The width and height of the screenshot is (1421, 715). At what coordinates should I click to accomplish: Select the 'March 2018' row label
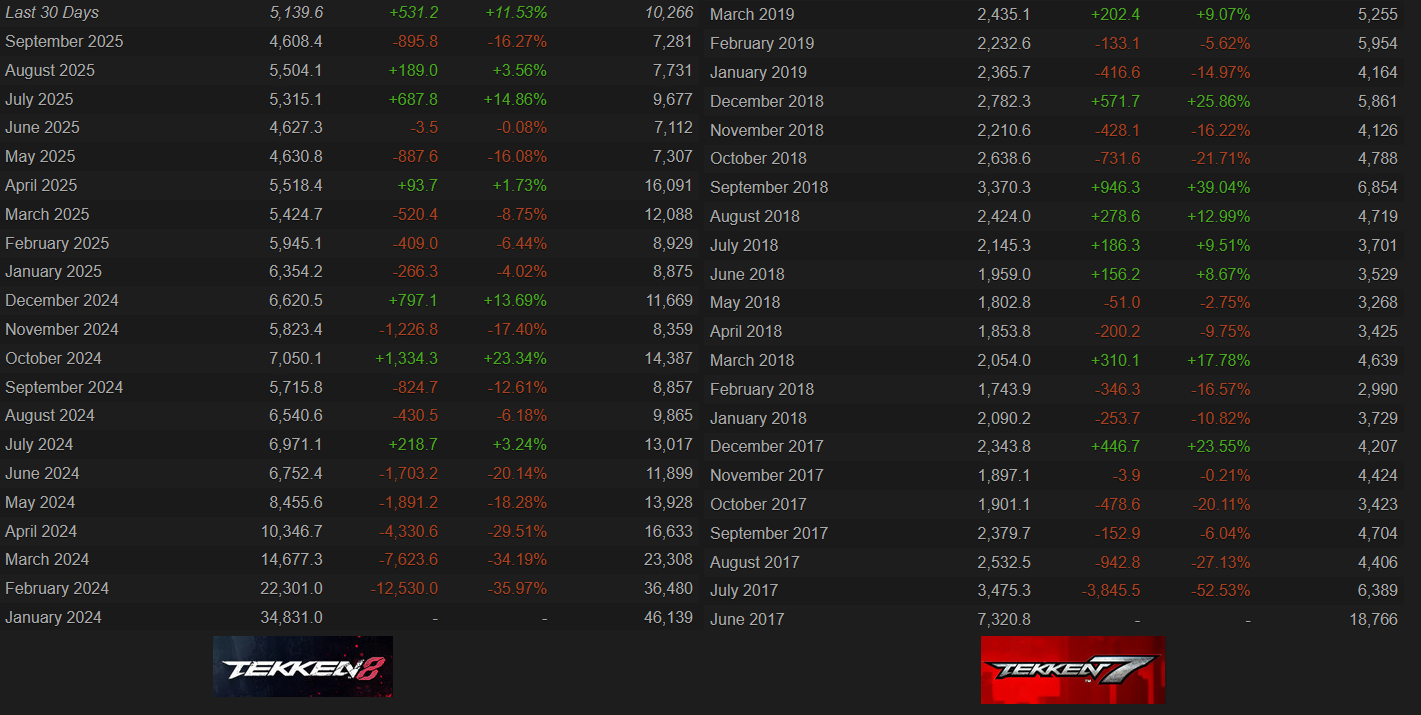click(752, 360)
